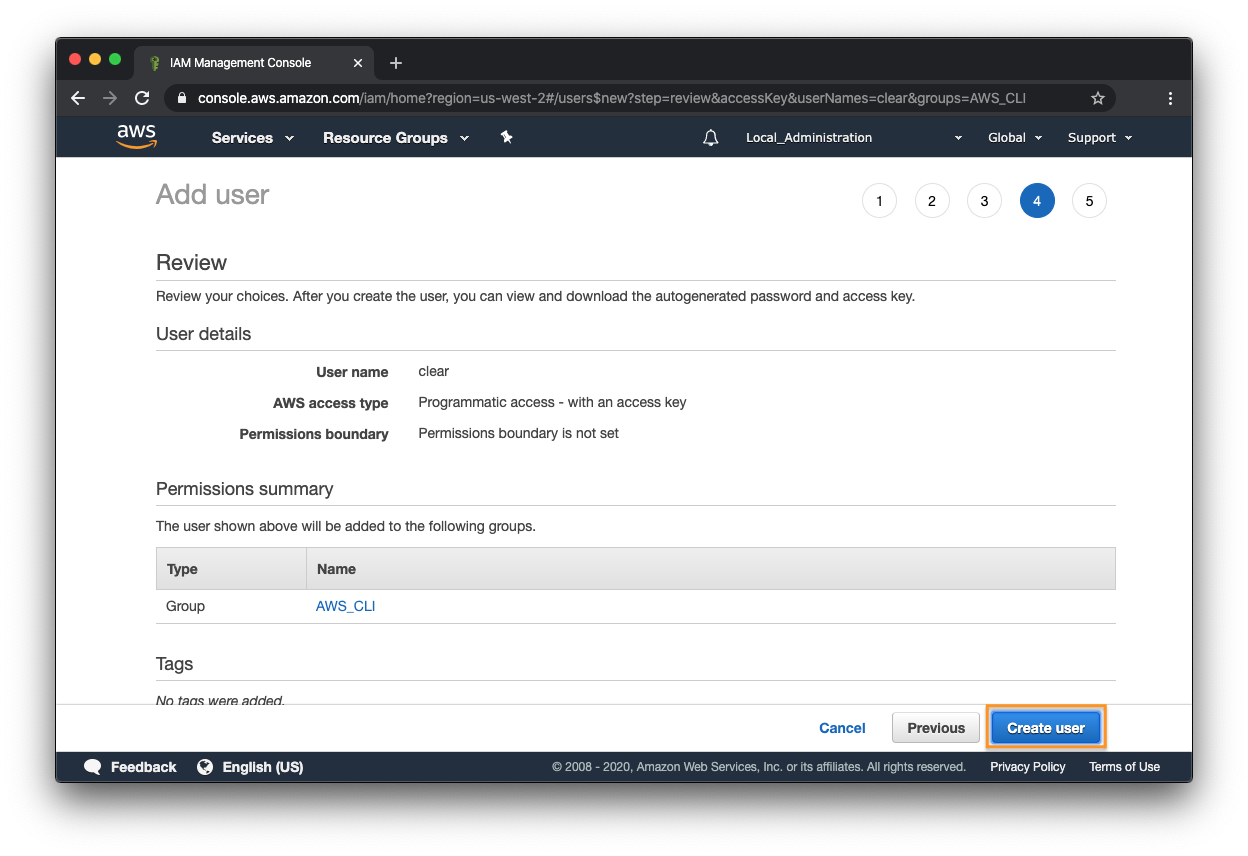Click the Permissions summary heading

pyautogui.click(x=245, y=489)
